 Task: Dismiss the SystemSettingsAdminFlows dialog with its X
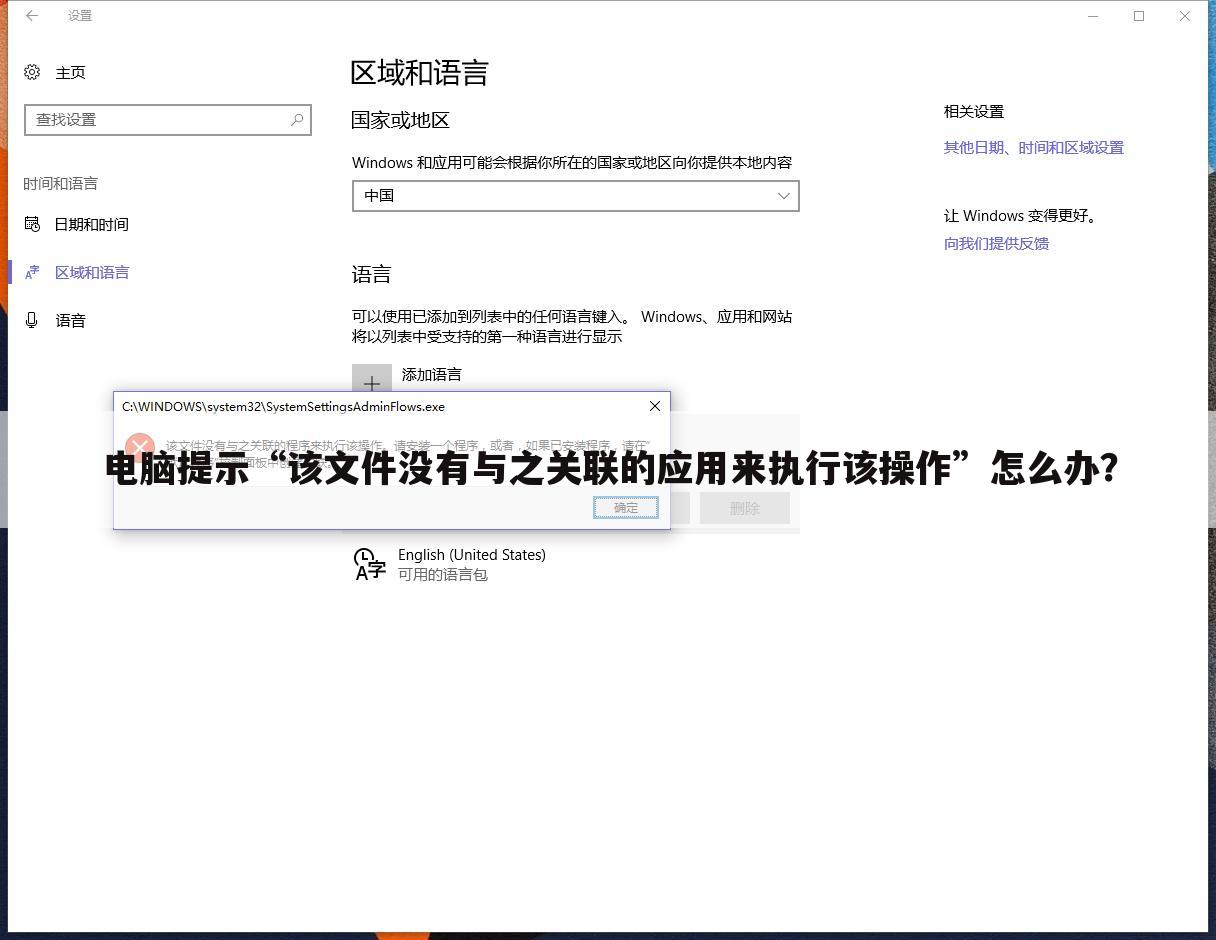click(x=655, y=406)
